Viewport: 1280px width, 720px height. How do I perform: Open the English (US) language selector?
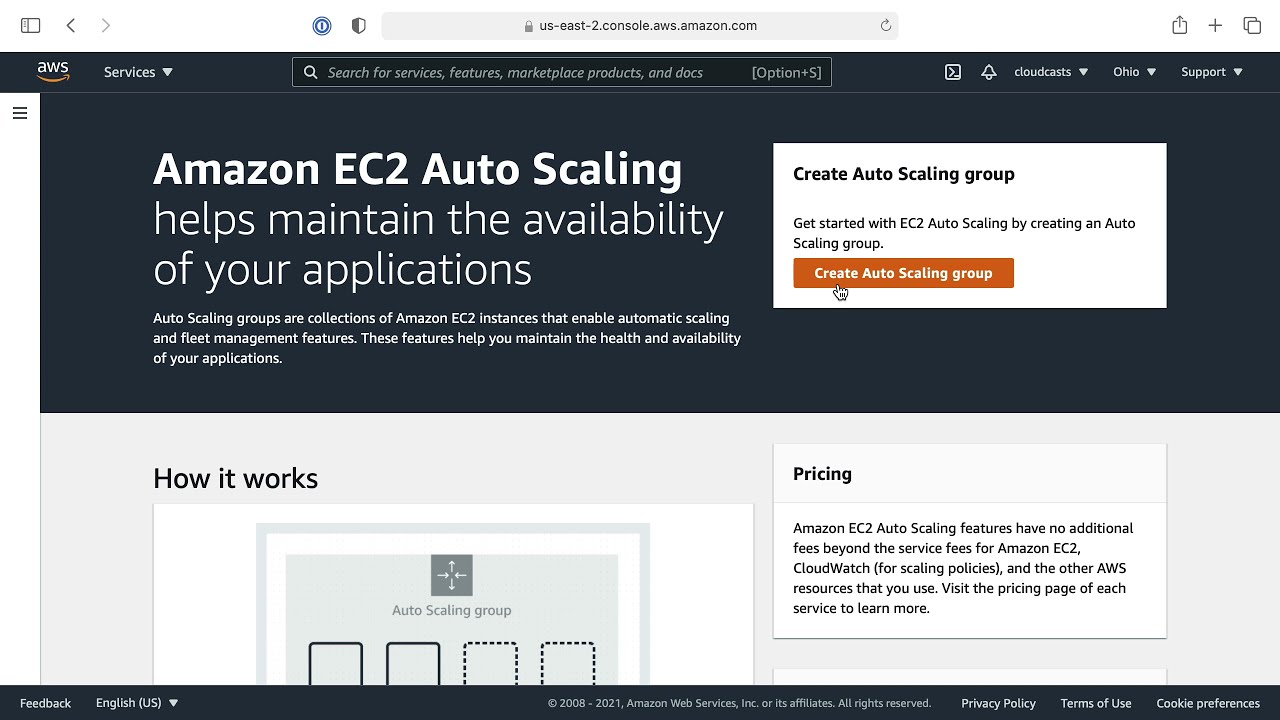pos(137,703)
